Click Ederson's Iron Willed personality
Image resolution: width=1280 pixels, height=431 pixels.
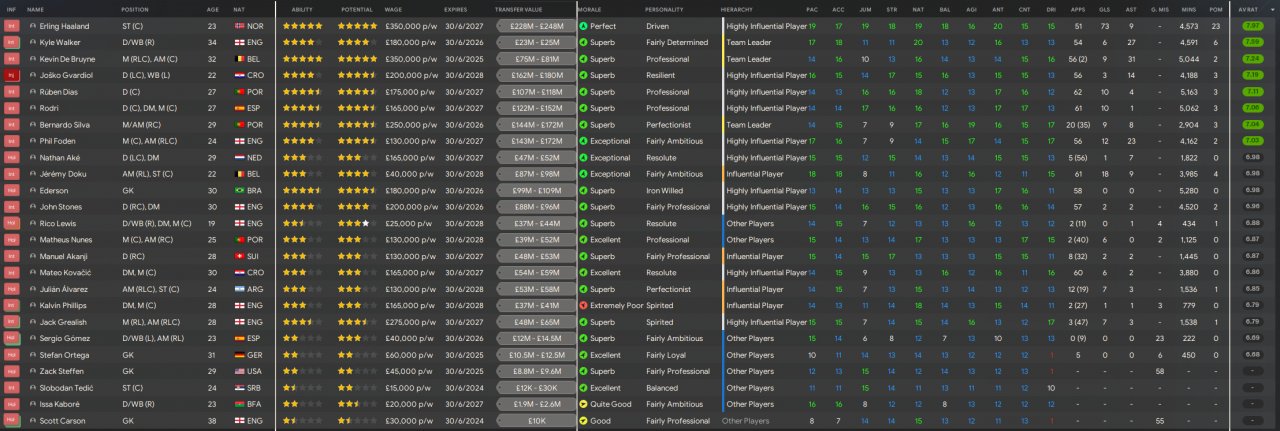[665, 190]
